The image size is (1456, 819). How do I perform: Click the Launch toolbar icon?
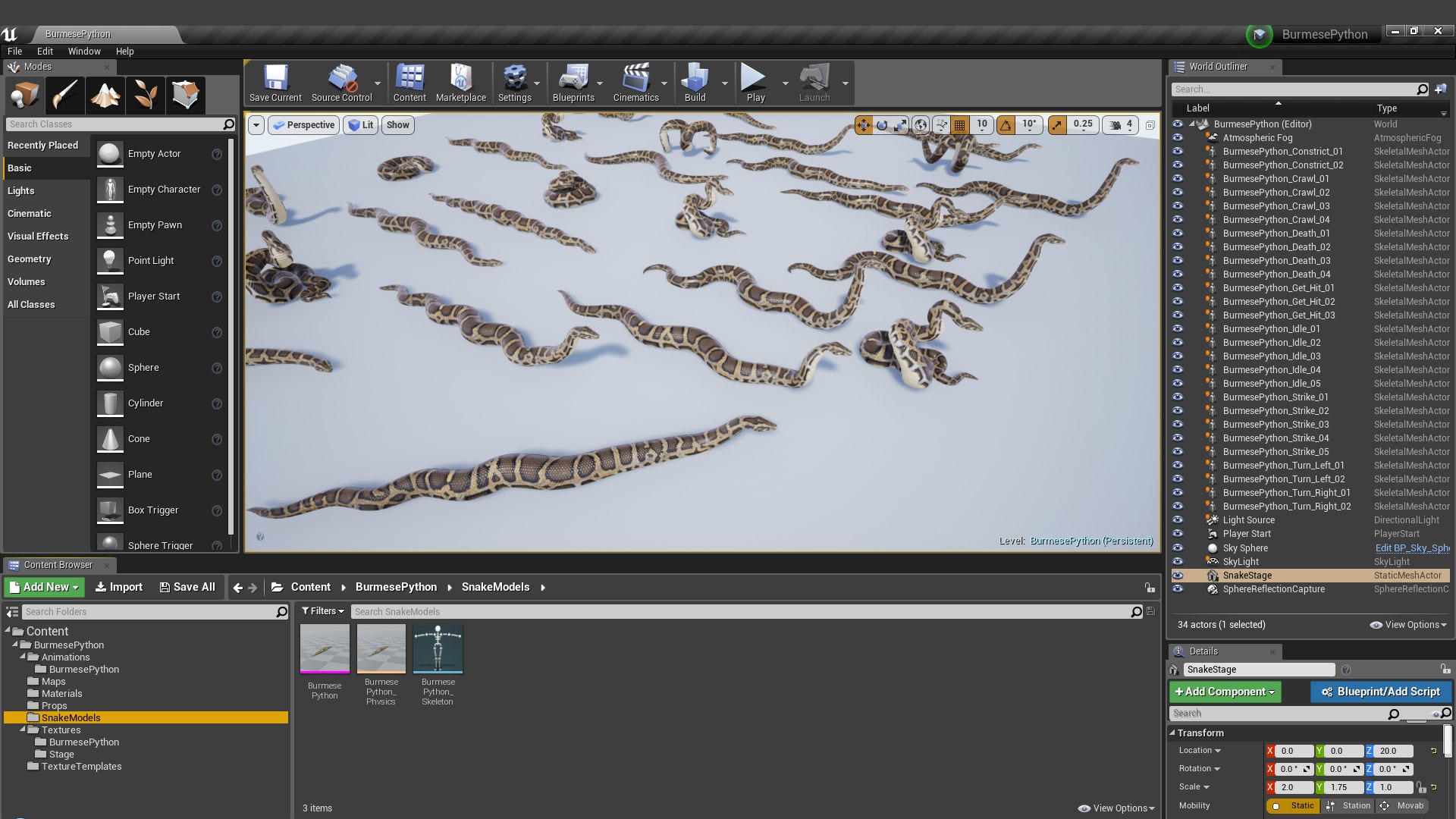click(x=814, y=83)
